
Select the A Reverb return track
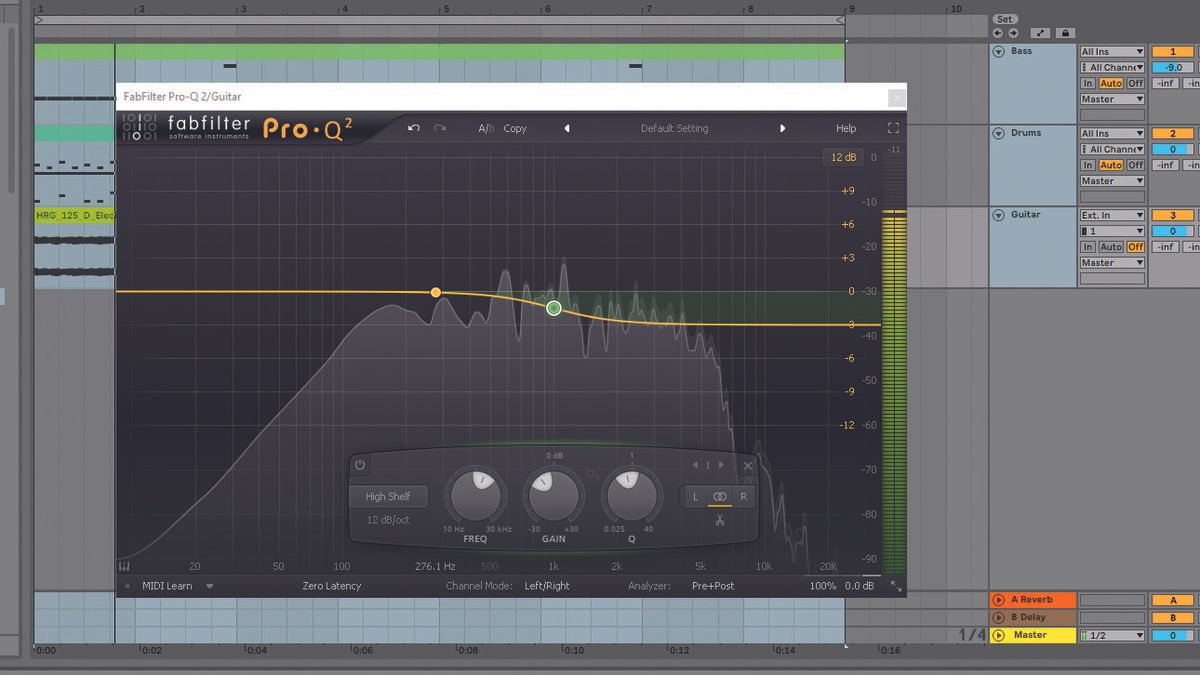pyautogui.click(x=1033, y=599)
